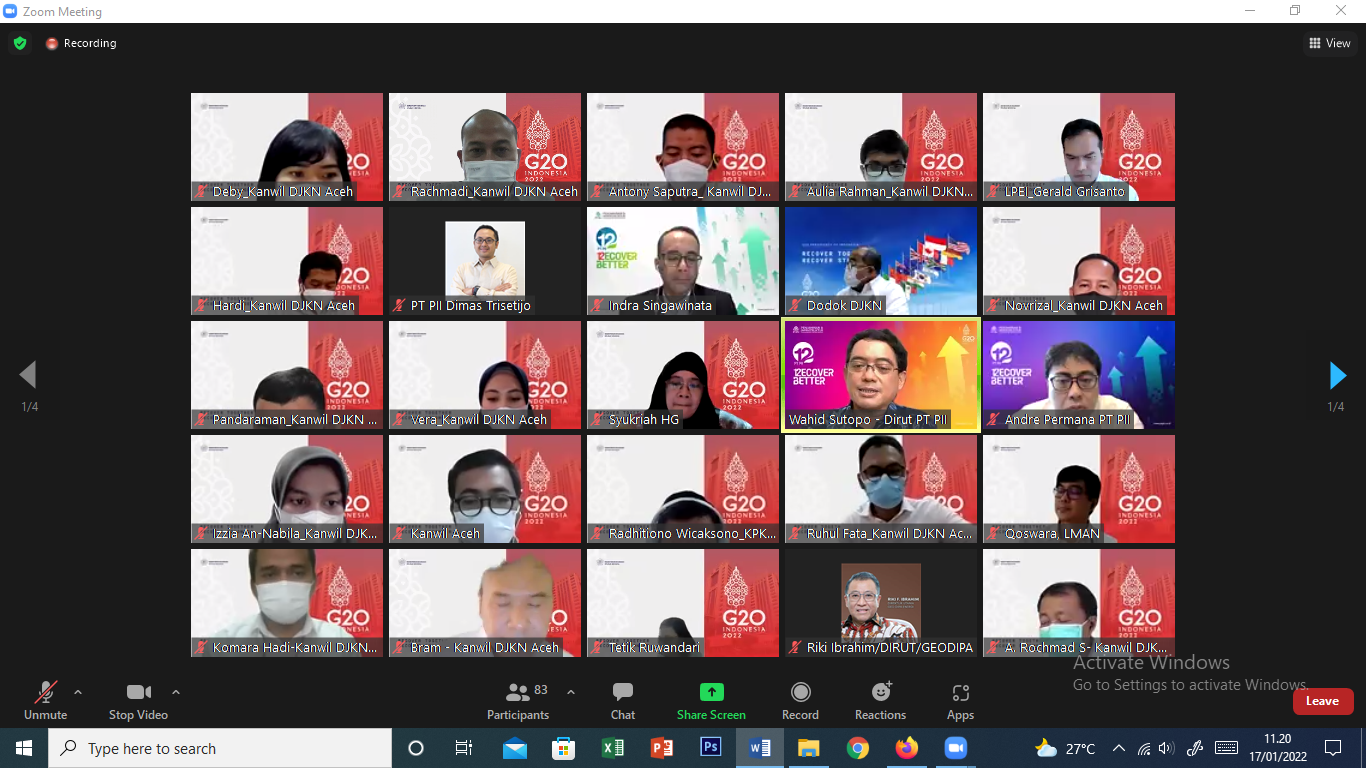Go to previous page of video tiles
Viewport: 1366px width, 768px height.
click(28, 376)
